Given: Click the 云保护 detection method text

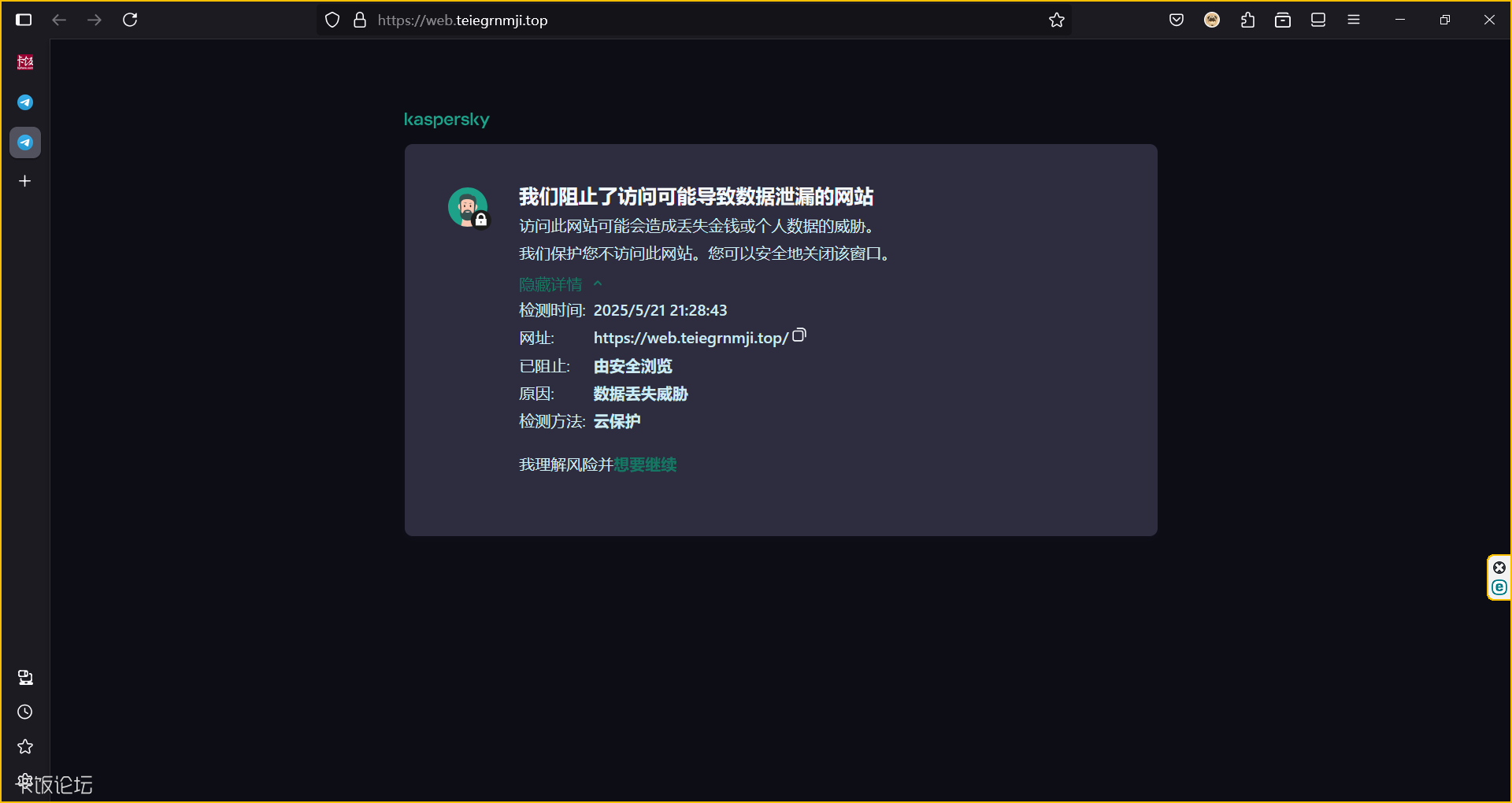Looking at the screenshot, I should coord(617,421).
